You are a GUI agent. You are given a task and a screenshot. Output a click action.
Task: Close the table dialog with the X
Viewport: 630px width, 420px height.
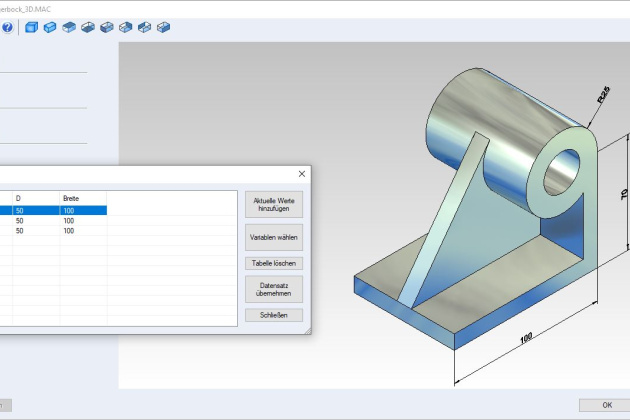302,174
